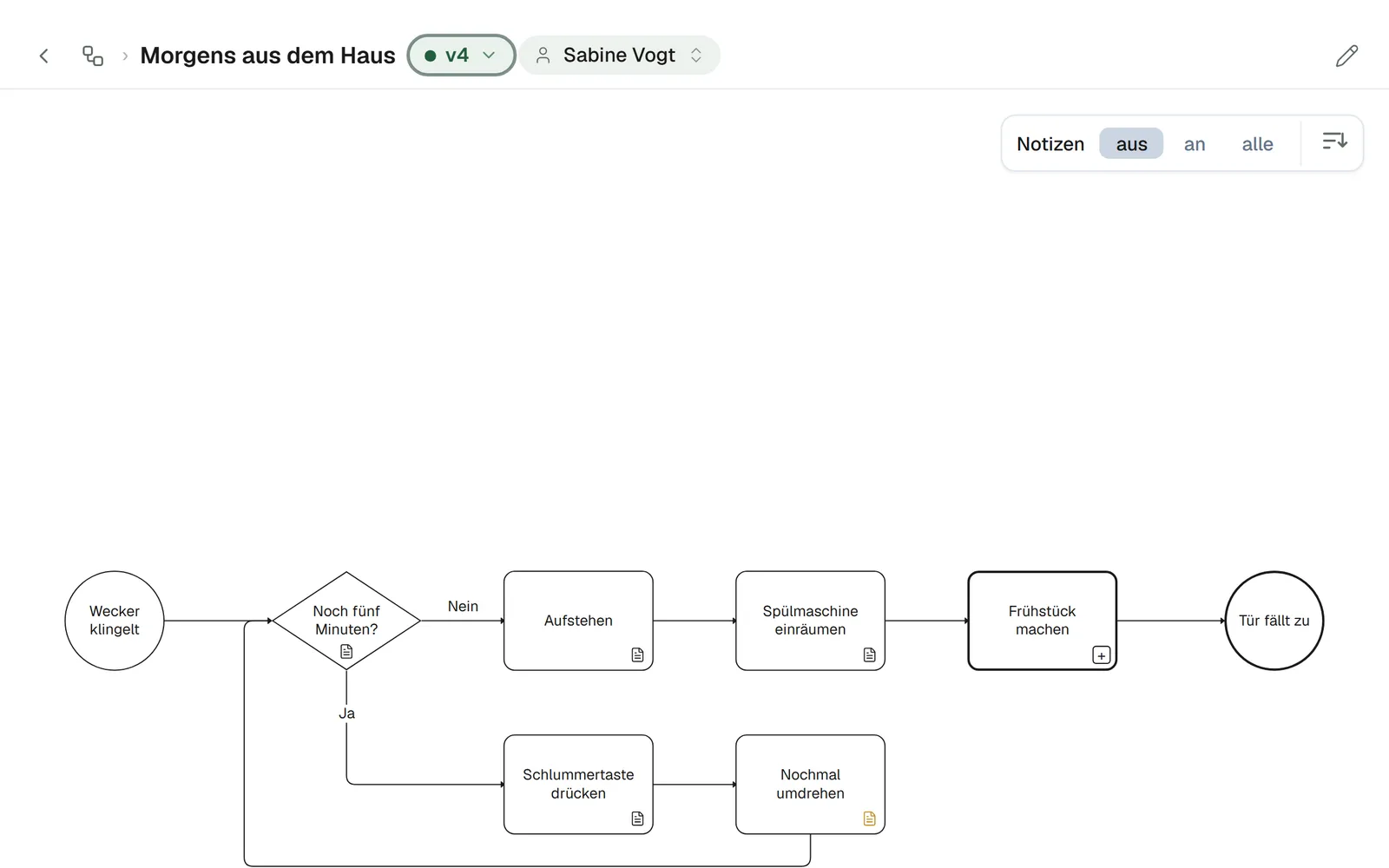1389x868 pixels.
Task: Set Notizen to alle
Action: click(1257, 144)
